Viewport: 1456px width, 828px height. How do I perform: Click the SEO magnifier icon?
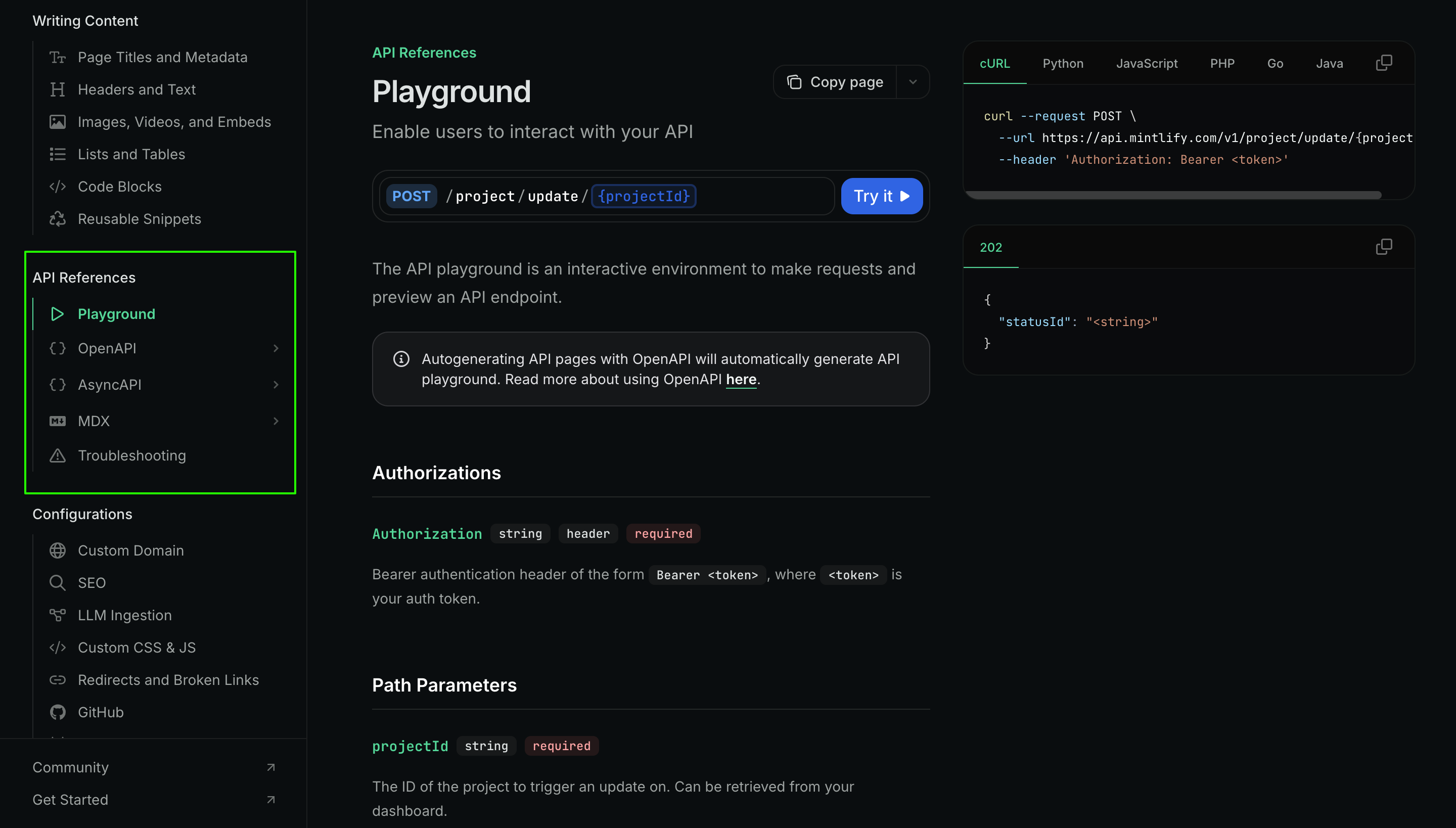pos(58,583)
